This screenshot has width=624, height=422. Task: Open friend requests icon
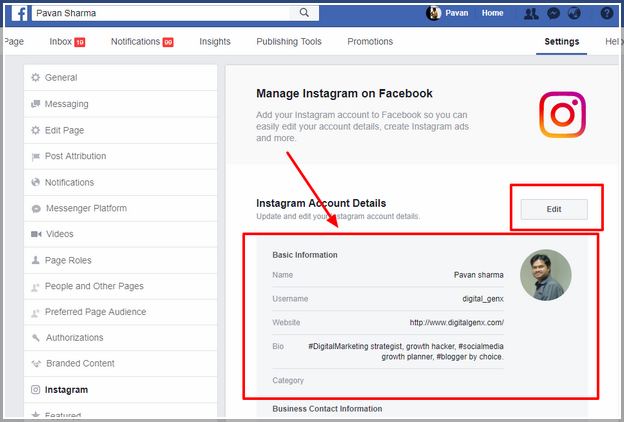pyautogui.click(x=531, y=14)
